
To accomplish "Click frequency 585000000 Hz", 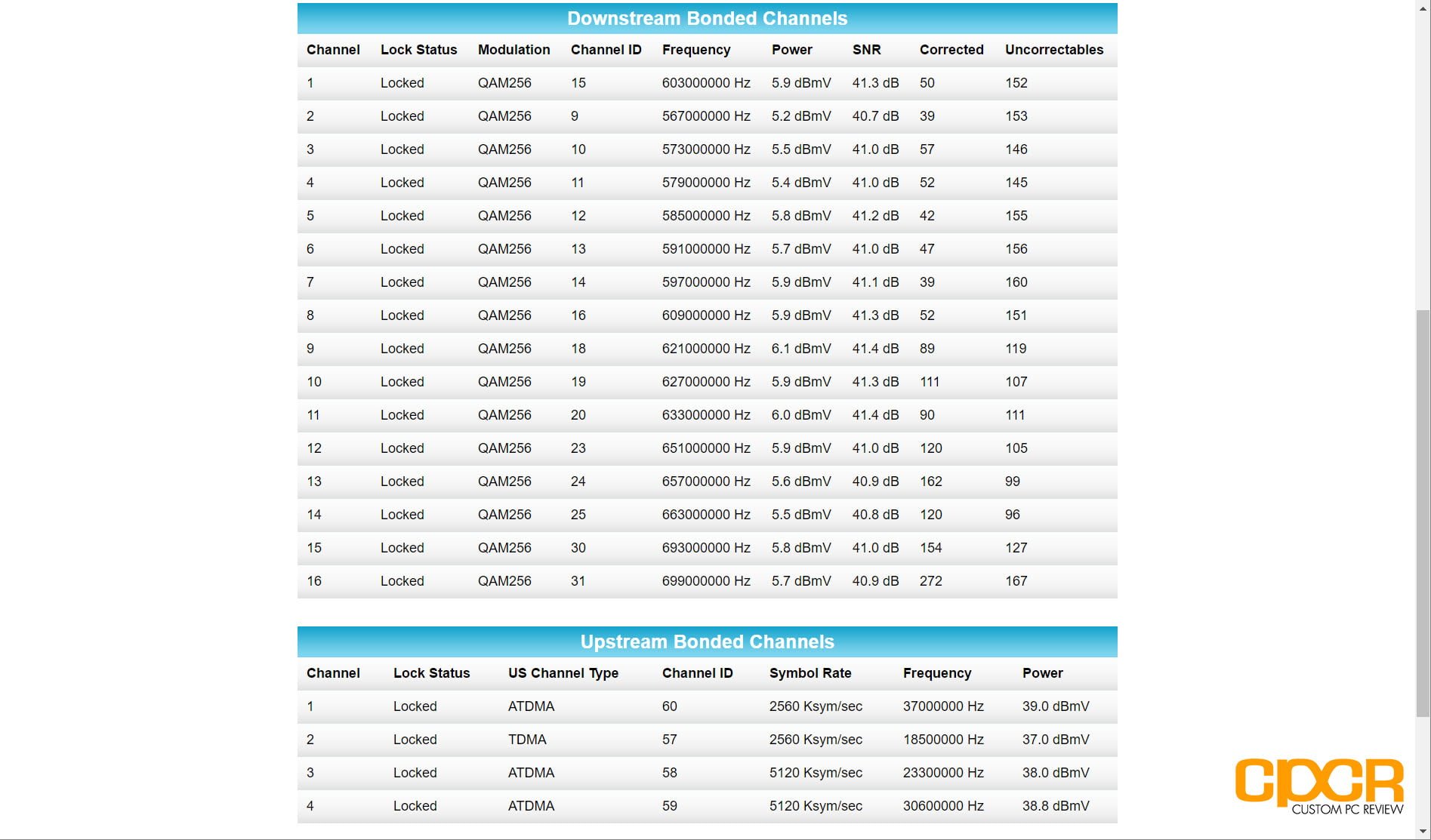I will 706,216.
